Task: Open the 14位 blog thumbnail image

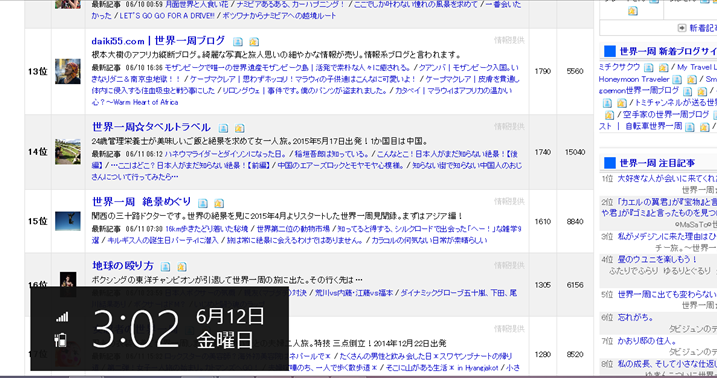Action: pos(68,152)
